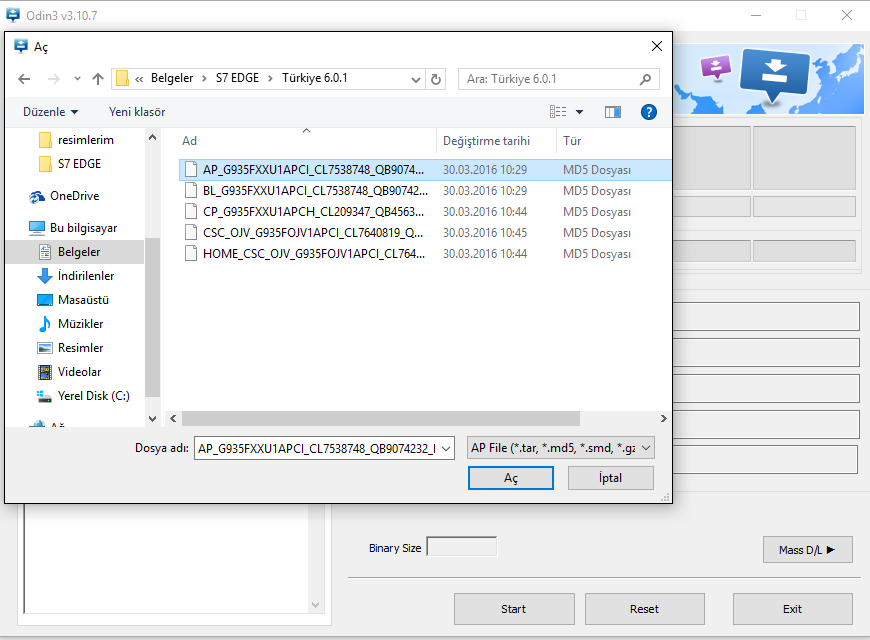Change view layout icon
Image resolution: width=870 pixels, height=640 pixels.
(x=559, y=112)
